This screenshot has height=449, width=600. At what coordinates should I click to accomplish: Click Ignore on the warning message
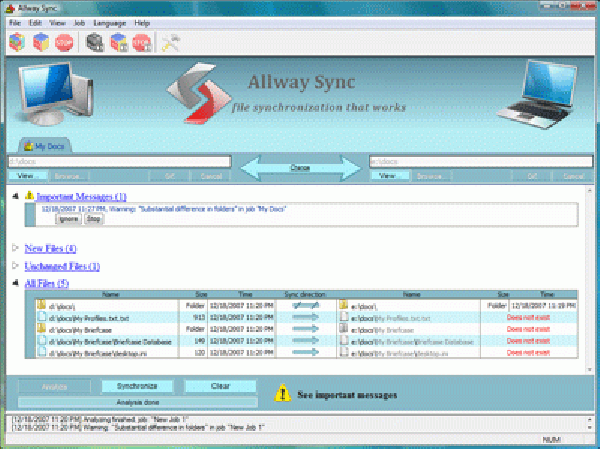pos(68,217)
